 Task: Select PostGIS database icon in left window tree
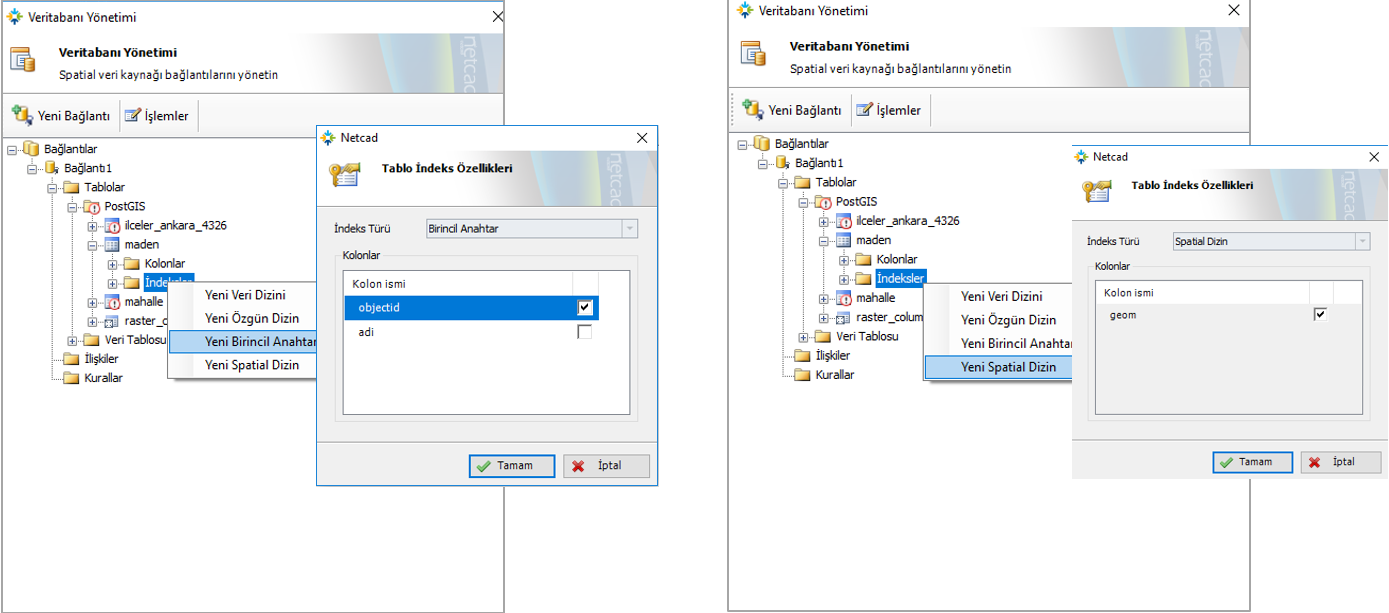coord(94,206)
